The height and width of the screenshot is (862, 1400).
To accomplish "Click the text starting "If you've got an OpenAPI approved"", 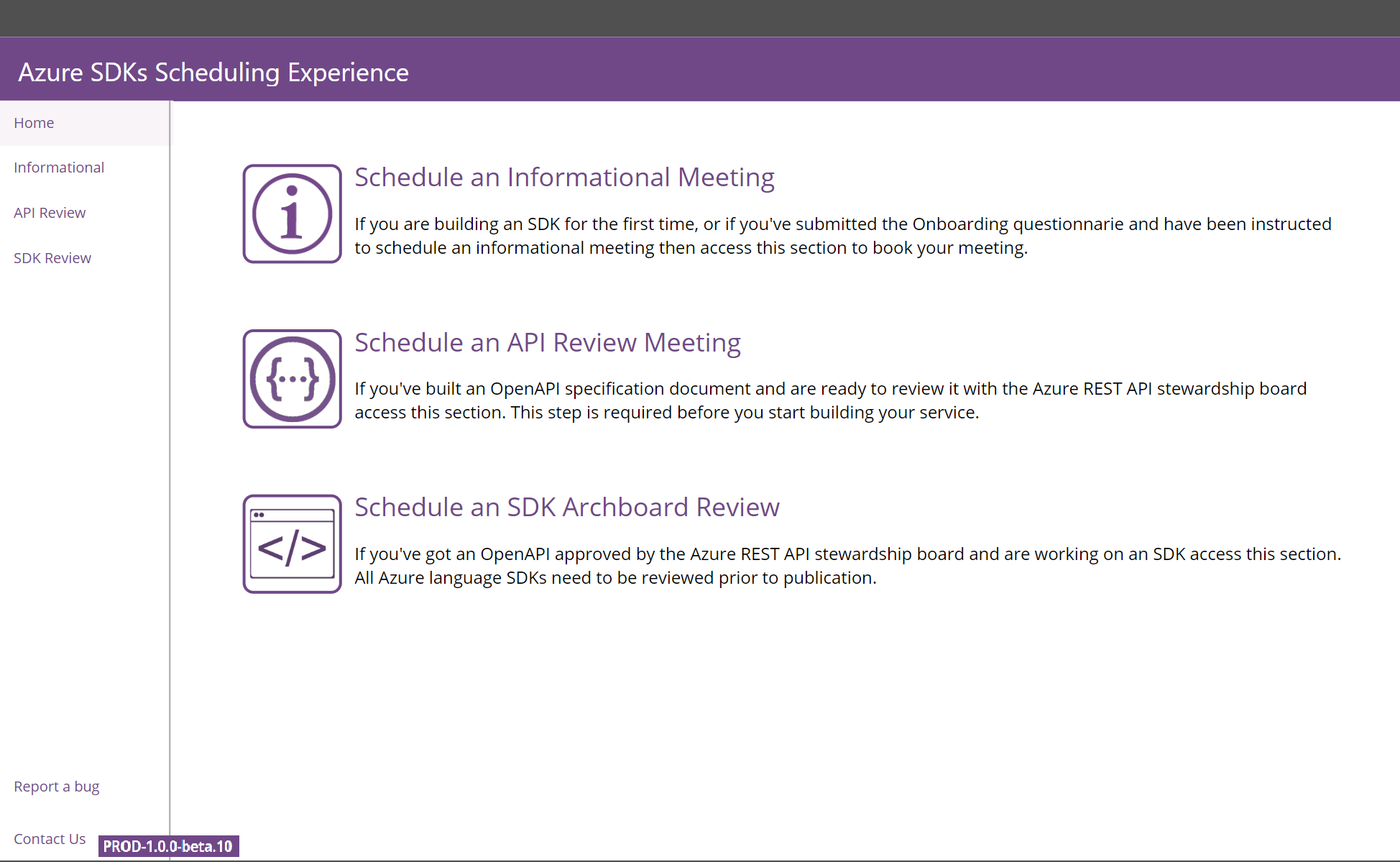I will click(848, 566).
